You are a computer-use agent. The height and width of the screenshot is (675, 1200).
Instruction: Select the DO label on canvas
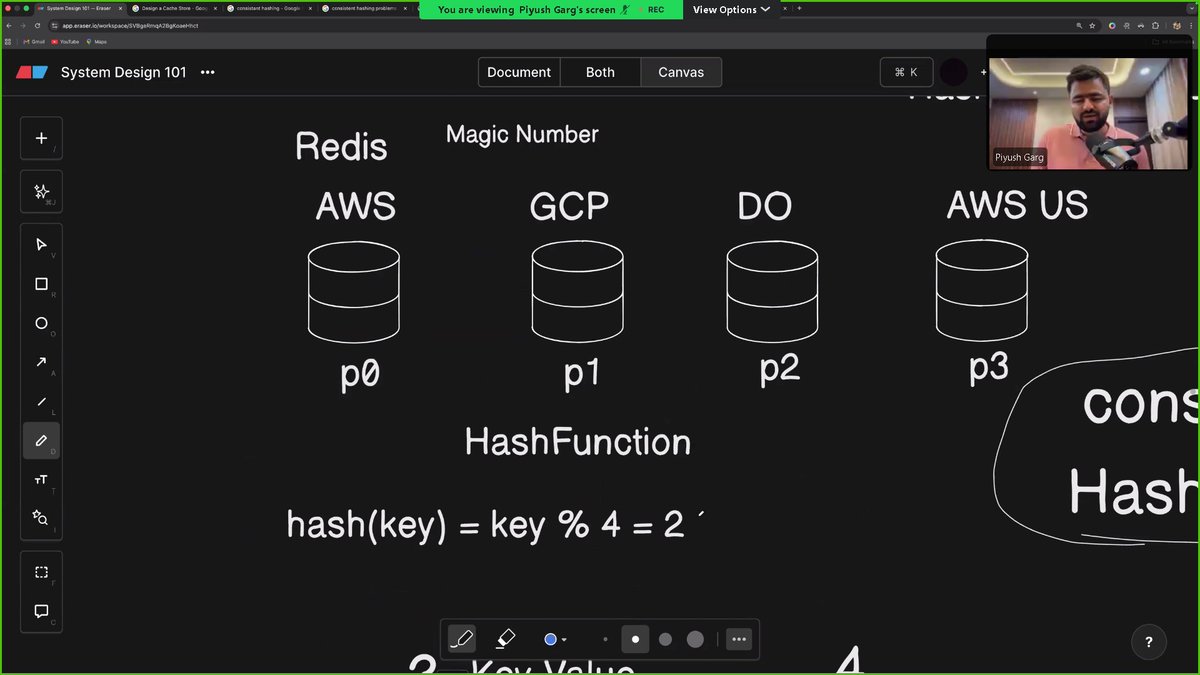pos(765,207)
